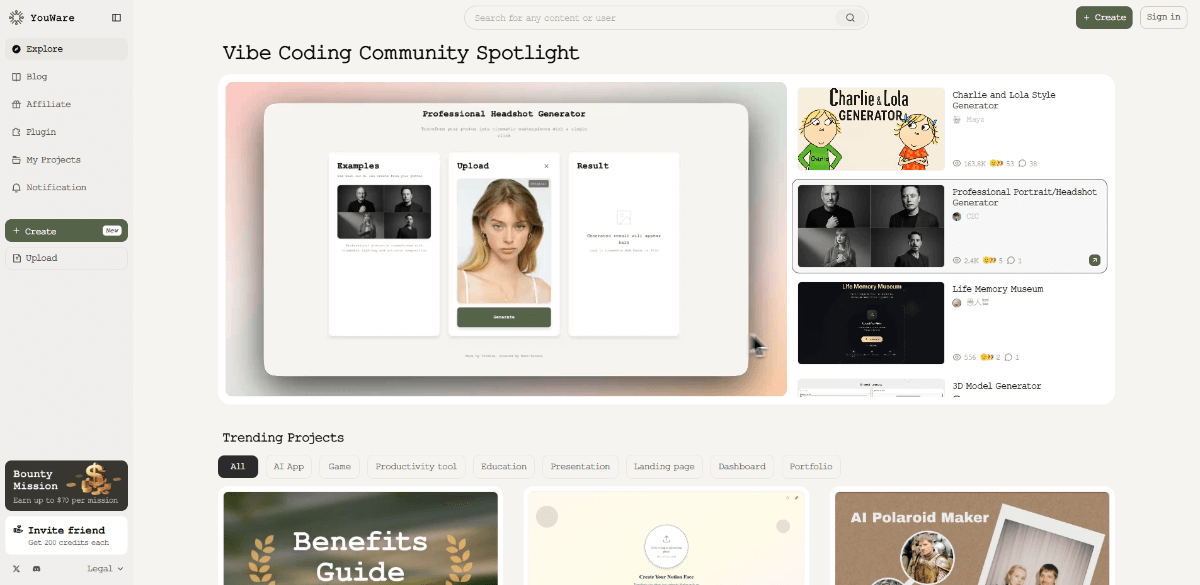1200x585 pixels.
Task: Focus the search content or user field
Action: (666, 18)
